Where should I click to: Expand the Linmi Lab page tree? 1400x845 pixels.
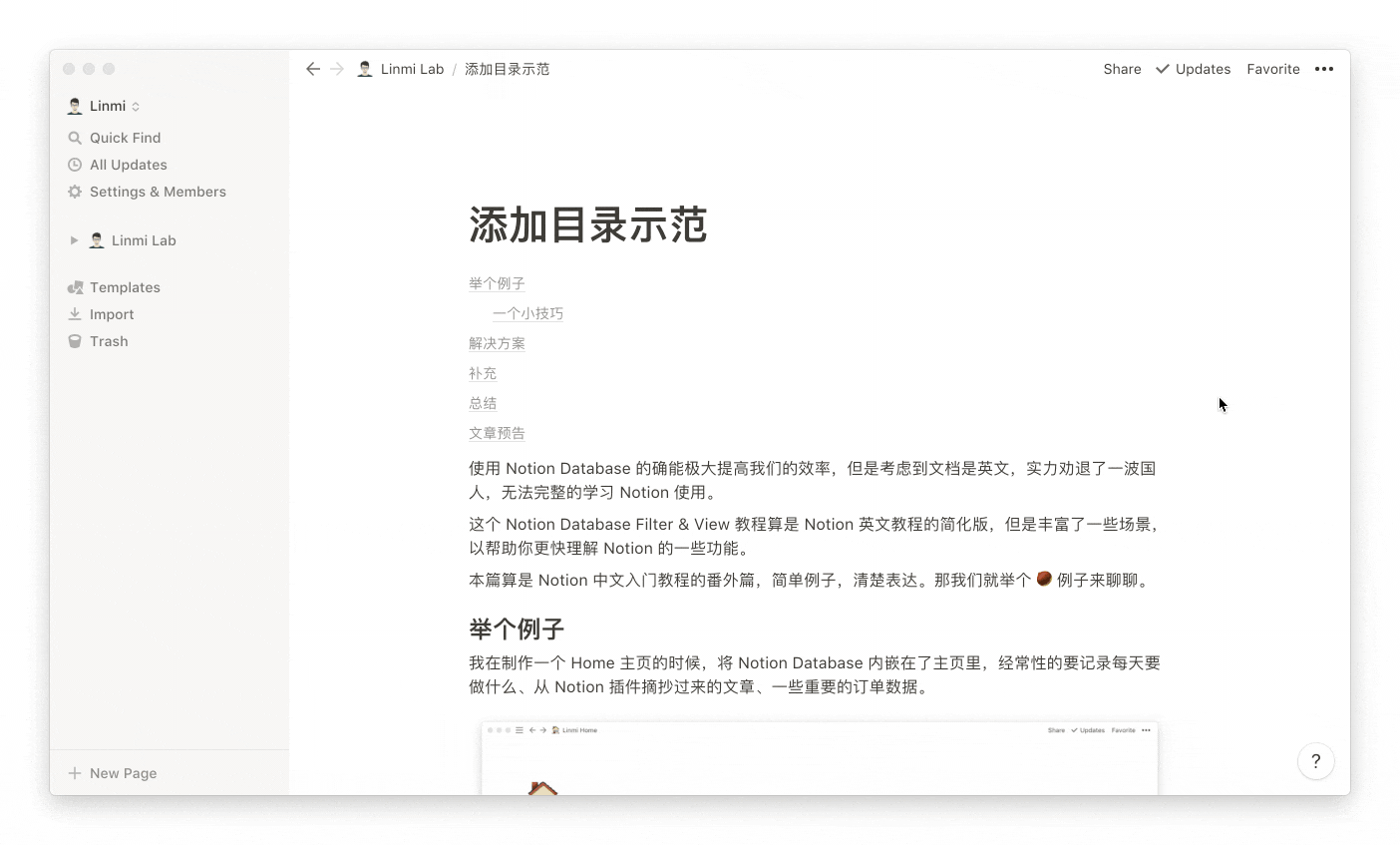74,240
